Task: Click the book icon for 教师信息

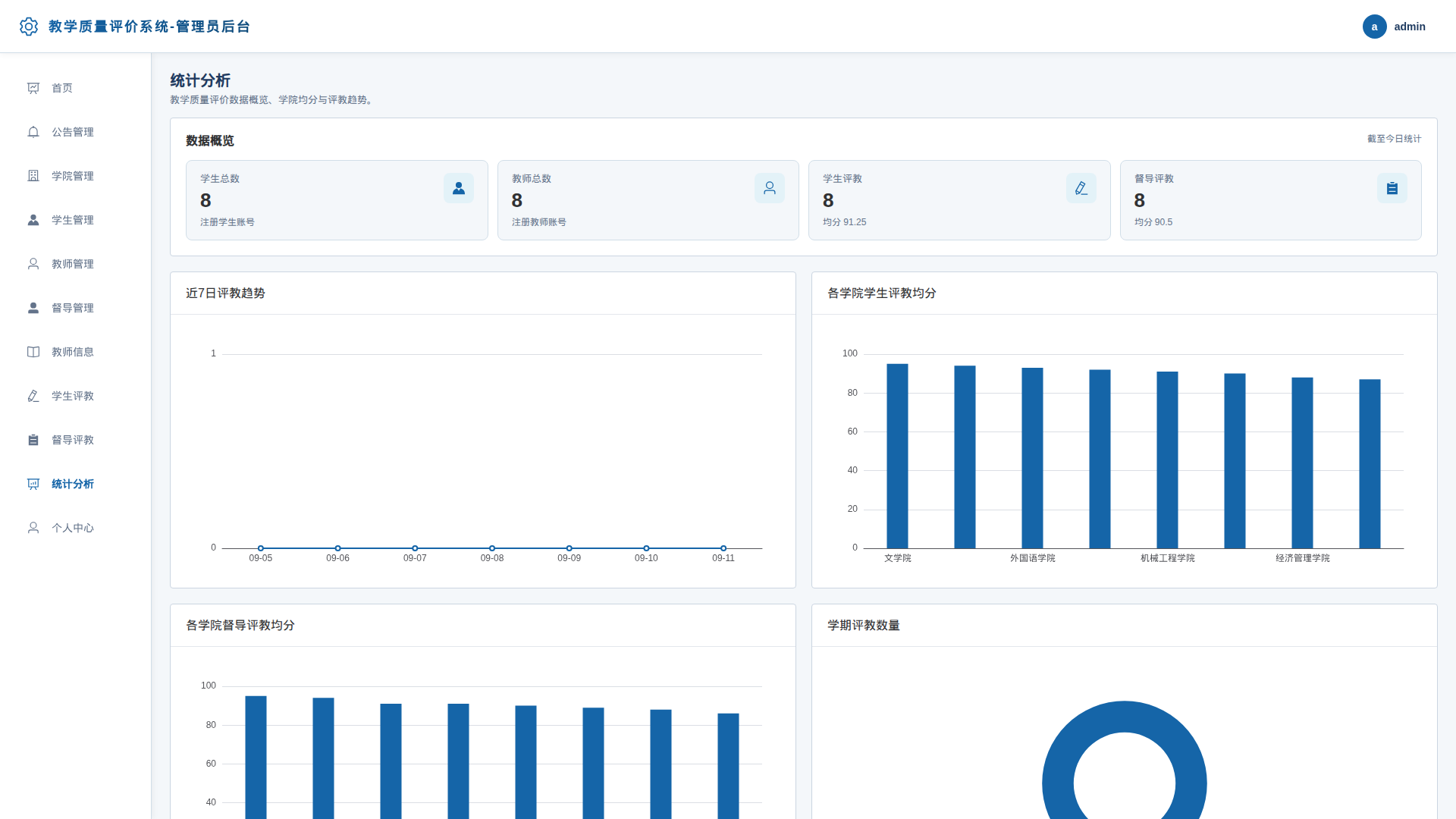Action: tap(33, 352)
